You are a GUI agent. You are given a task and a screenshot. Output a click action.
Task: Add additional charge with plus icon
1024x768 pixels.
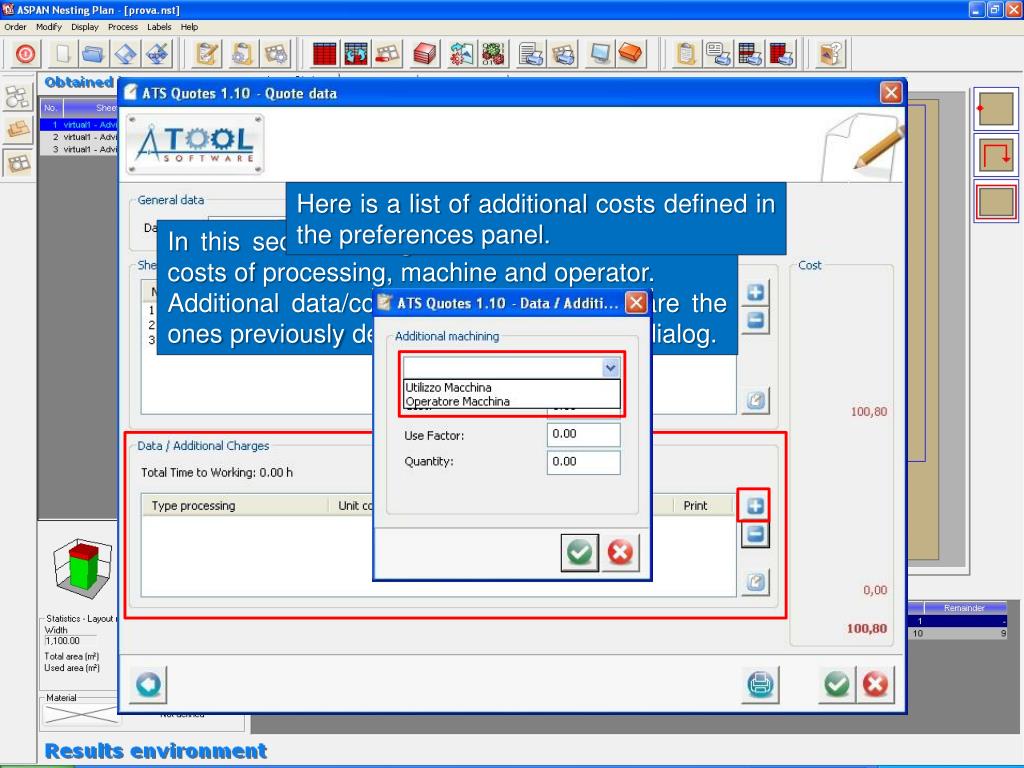(x=756, y=505)
